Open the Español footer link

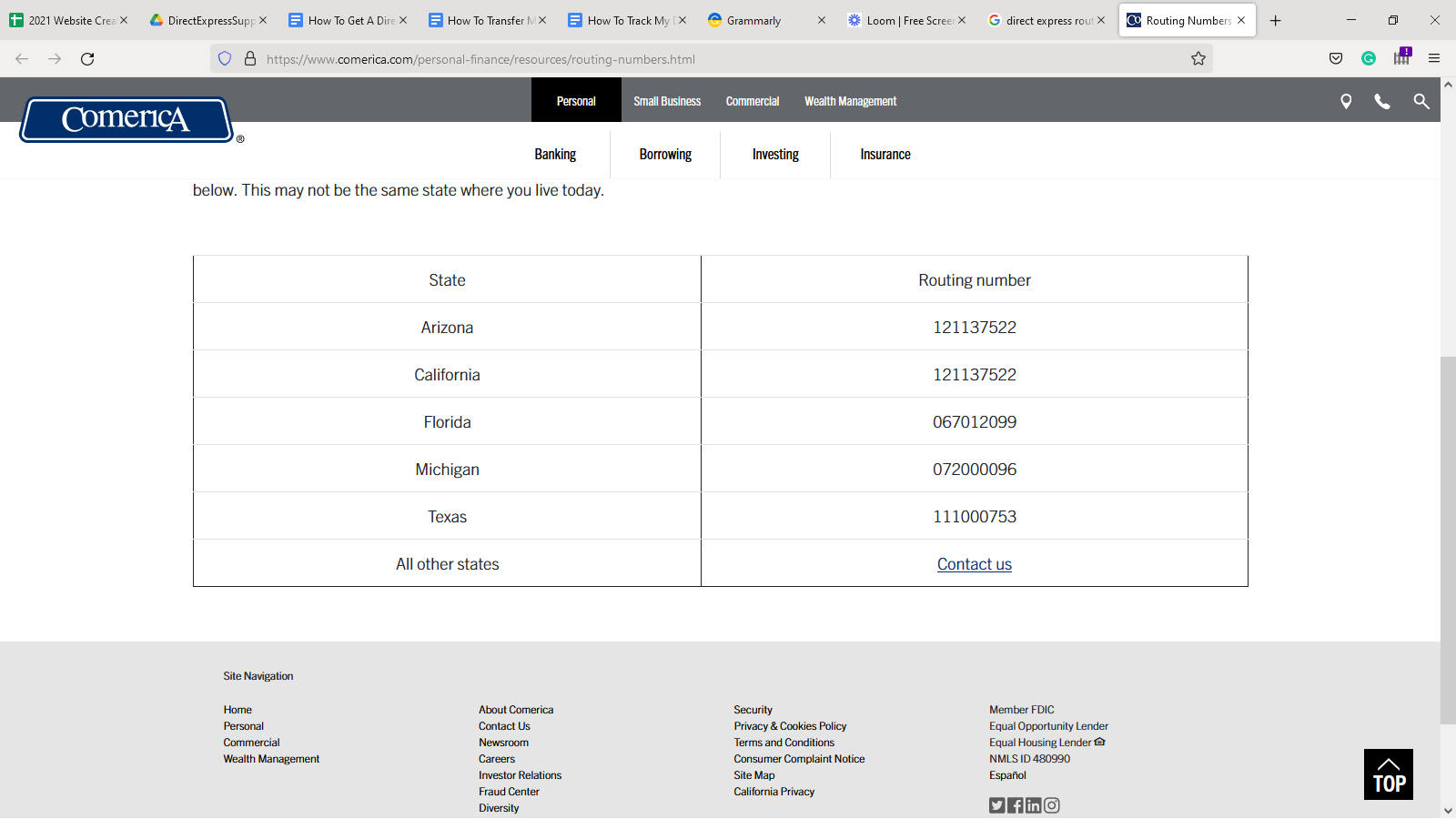1007,775
